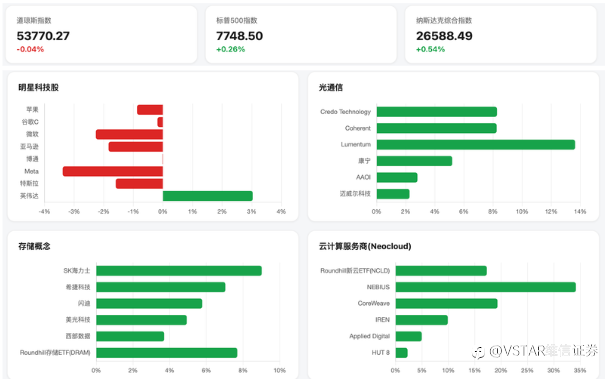Select the red bar for 特斯拉
Image resolution: width=605 pixels, height=379 pixels.
139,184
